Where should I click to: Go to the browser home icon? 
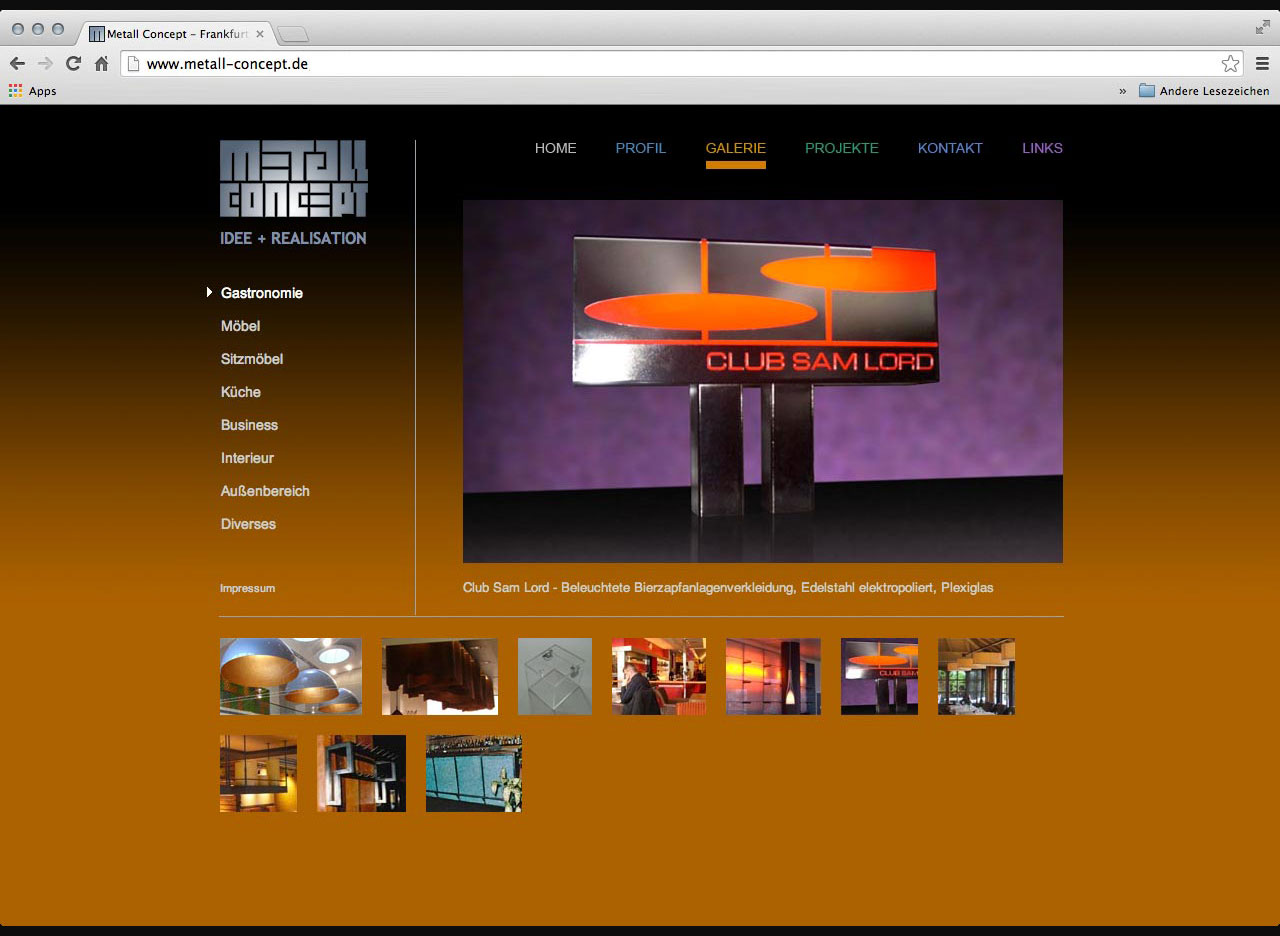pyautogui.click(x=101, y=63)
